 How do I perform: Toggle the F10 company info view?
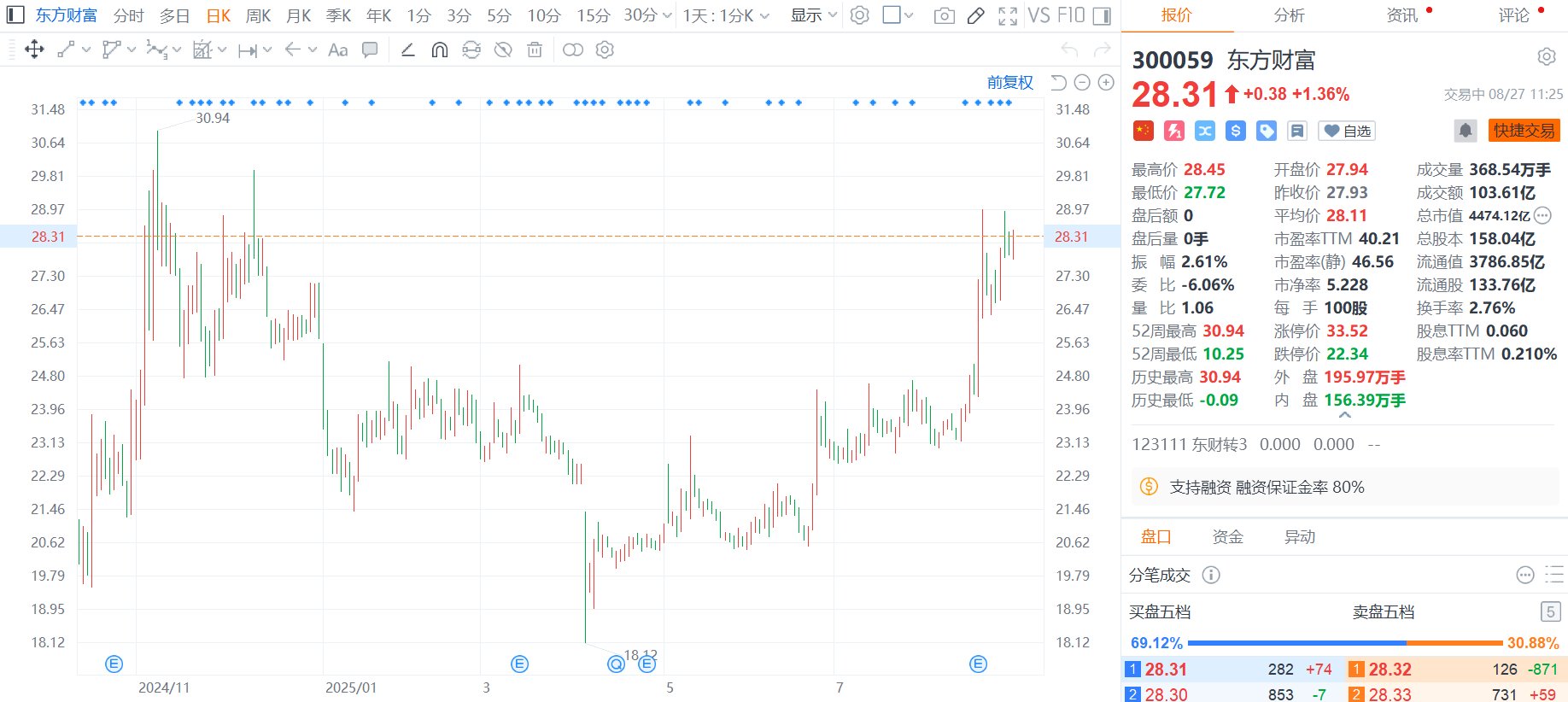[x=1071, y=16]
